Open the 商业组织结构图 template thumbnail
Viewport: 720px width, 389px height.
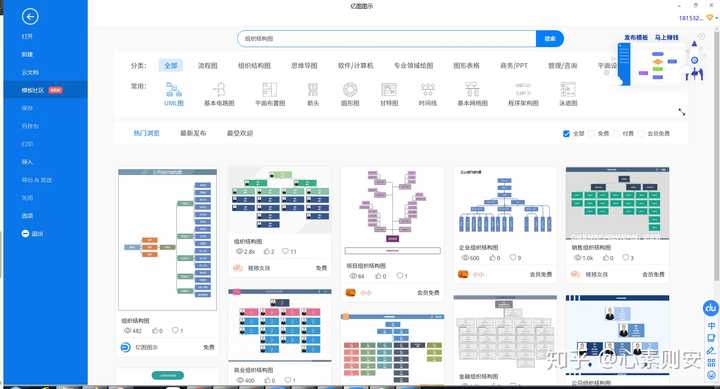tap(280, 326)
